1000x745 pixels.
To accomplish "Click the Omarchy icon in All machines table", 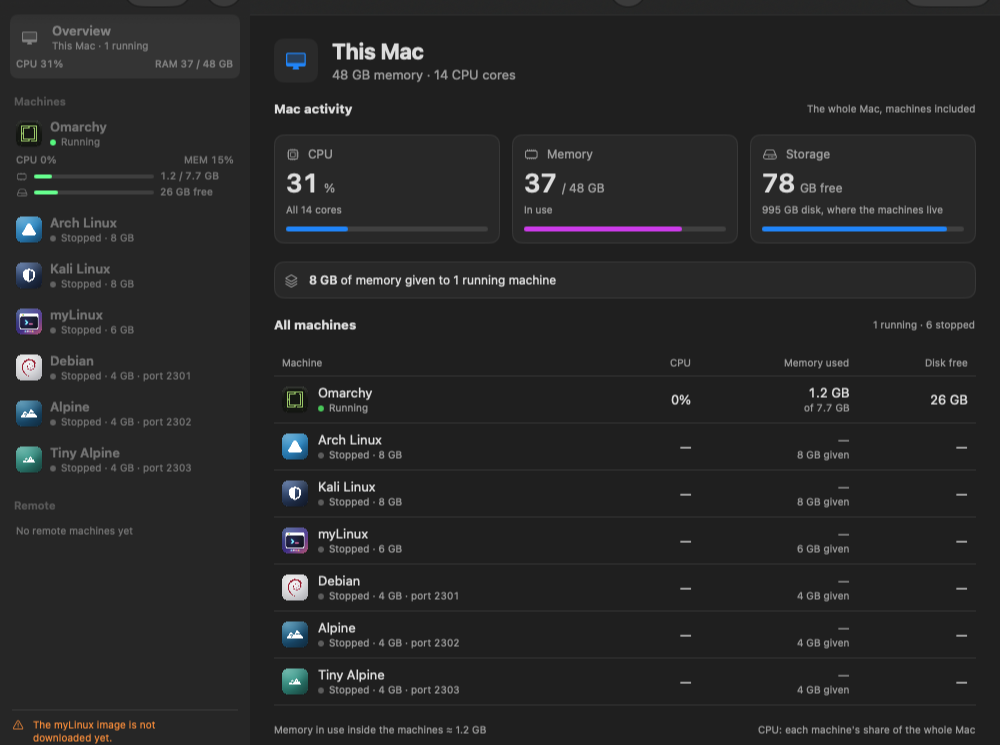I will point(295,400).
